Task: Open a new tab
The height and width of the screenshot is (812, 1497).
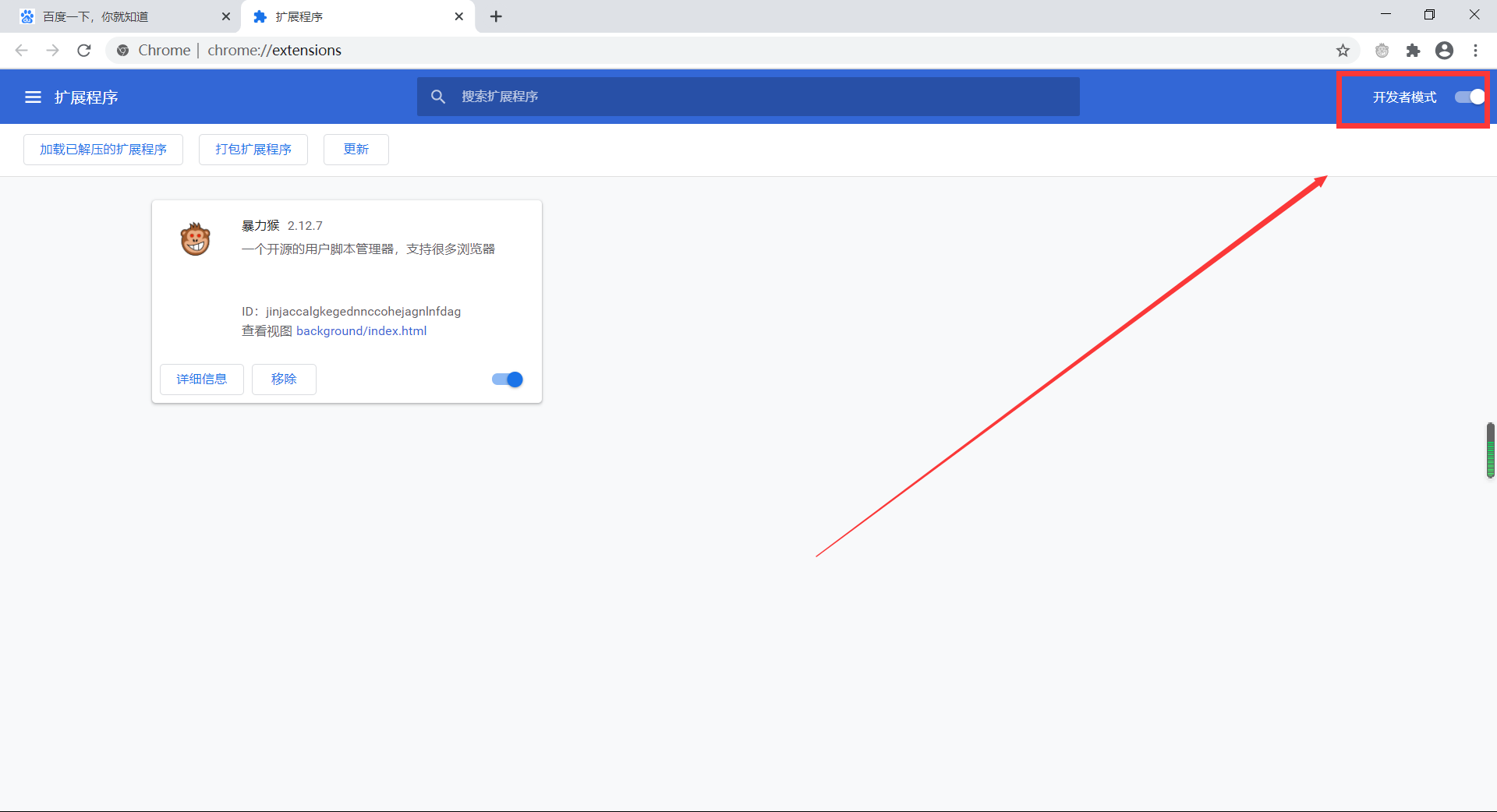Action: pyautogui.click(x=496, y=16)
